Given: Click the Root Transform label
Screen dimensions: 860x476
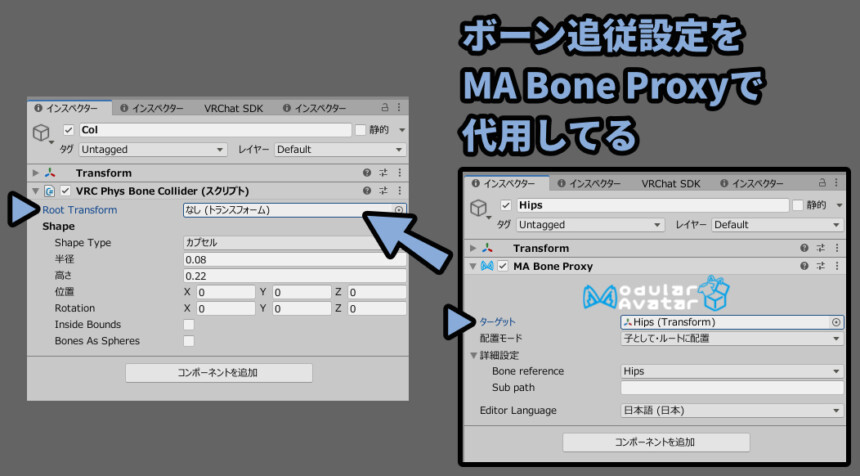Looking at the screenshot, I should click(x=80, y=210).
